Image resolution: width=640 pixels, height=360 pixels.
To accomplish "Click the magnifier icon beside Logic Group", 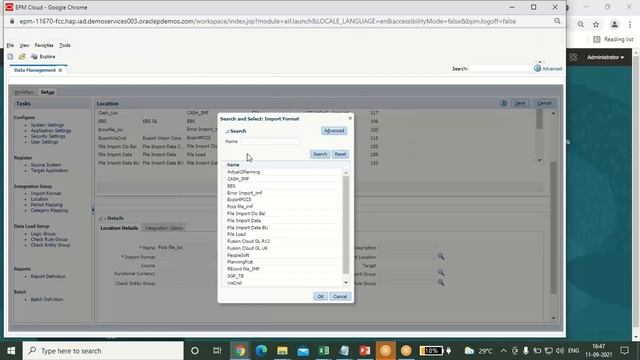I will point(441,272).
